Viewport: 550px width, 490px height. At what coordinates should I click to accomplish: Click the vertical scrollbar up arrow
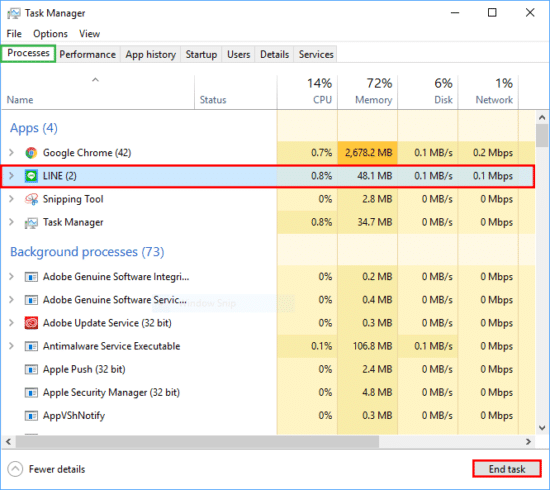click(542, 118)
